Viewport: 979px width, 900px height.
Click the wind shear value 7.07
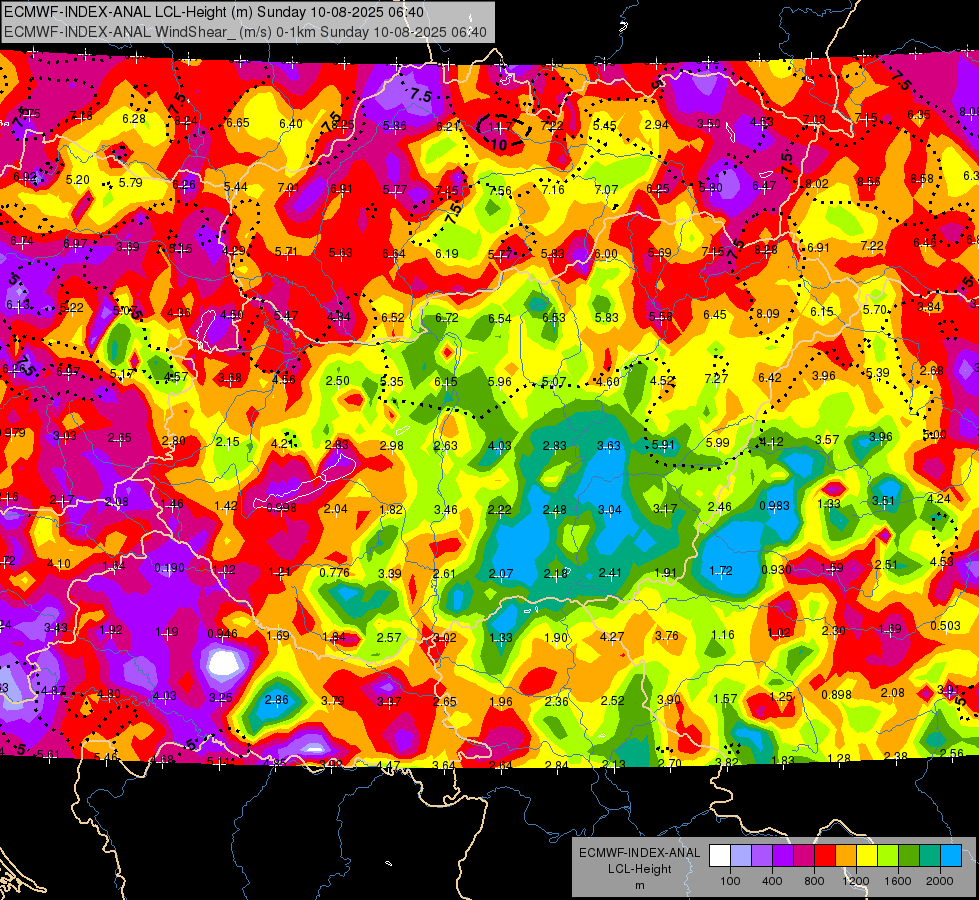pyautogui.click(x=606, y=189)
